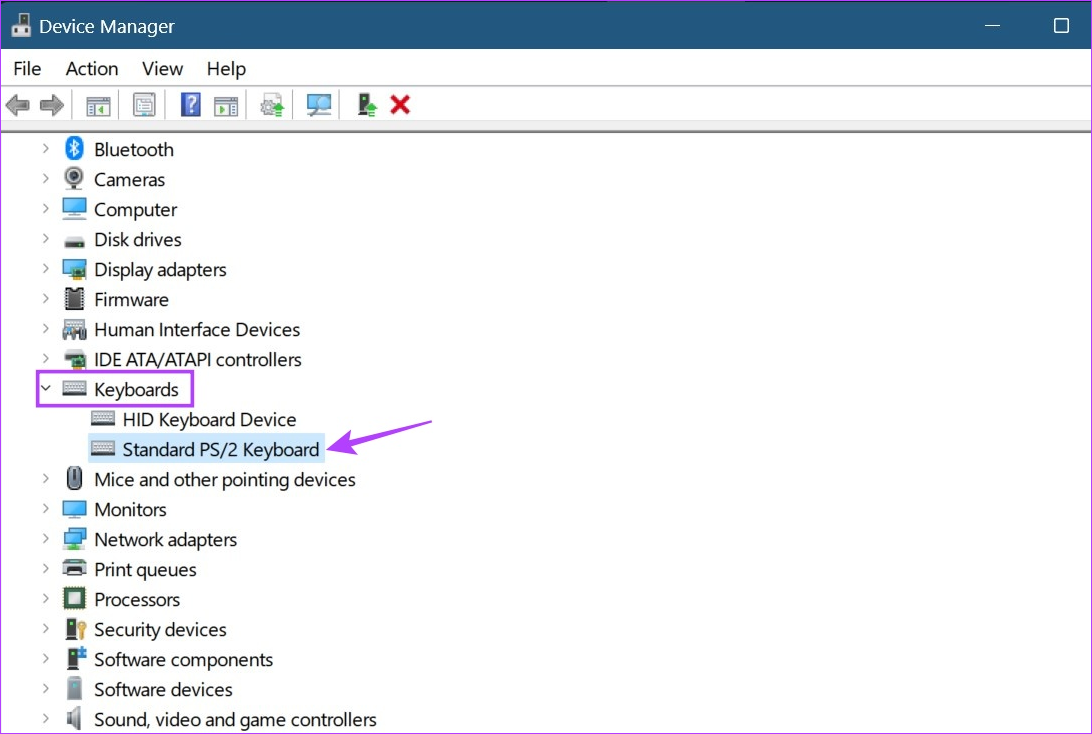Open the View menu
1092x734 pixels.
(162, 68)
